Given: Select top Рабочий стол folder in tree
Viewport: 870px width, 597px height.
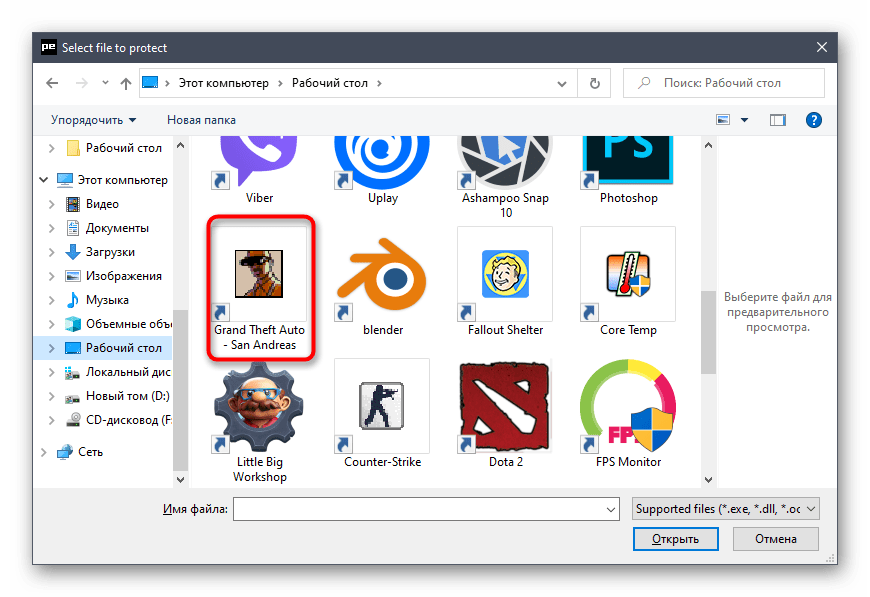Looking at the screenshot, I should point(123,148).
